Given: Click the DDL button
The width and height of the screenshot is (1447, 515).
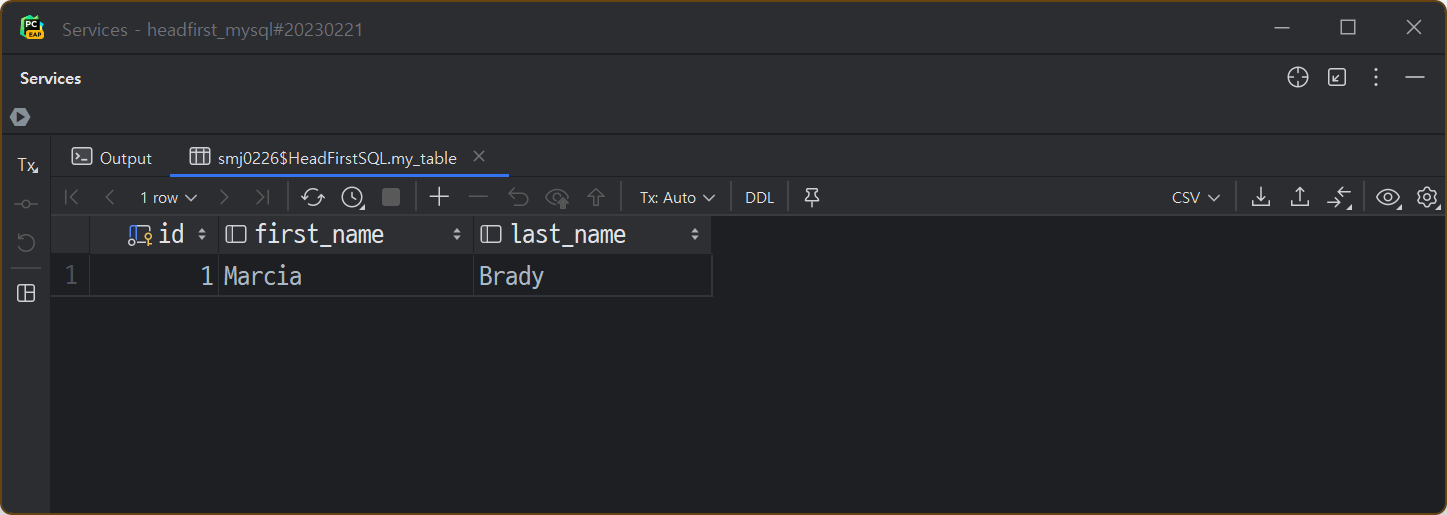Looking at the screenshot, I should 760,197.
